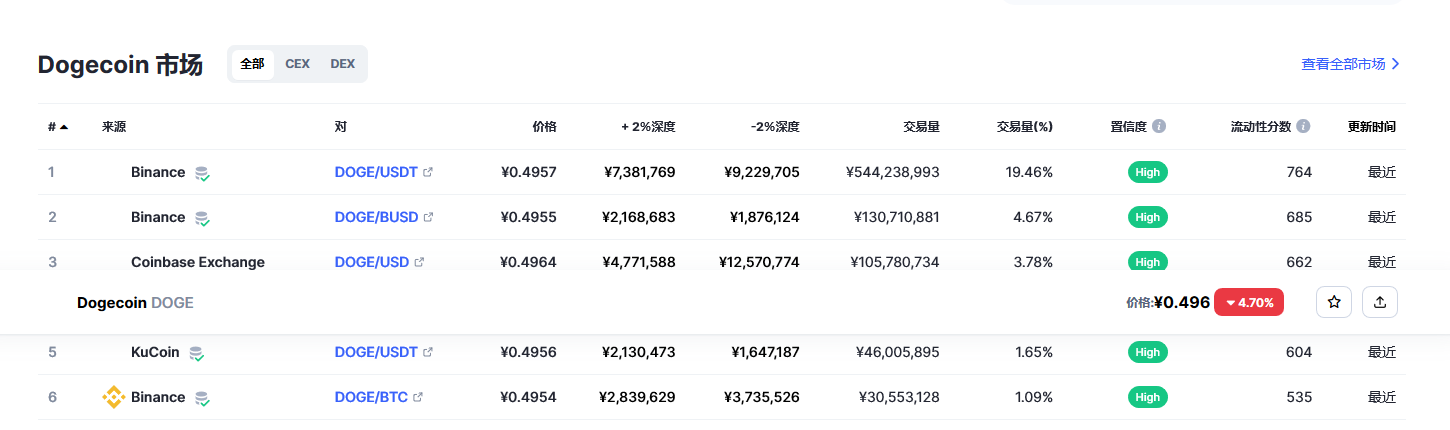Select the 全部 market filter

click(x=252, y=64)
